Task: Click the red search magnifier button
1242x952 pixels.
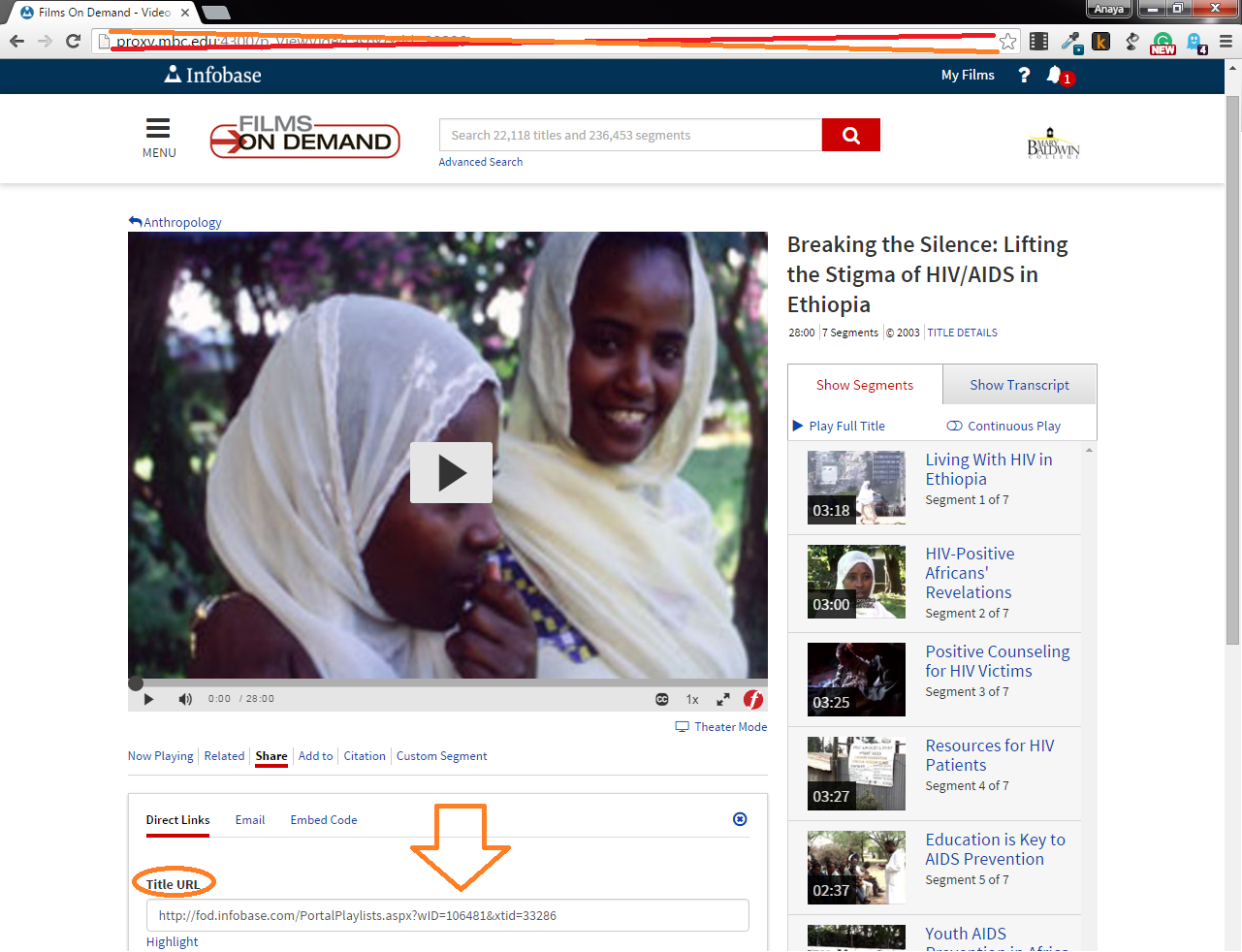Action: click(851, 135)
